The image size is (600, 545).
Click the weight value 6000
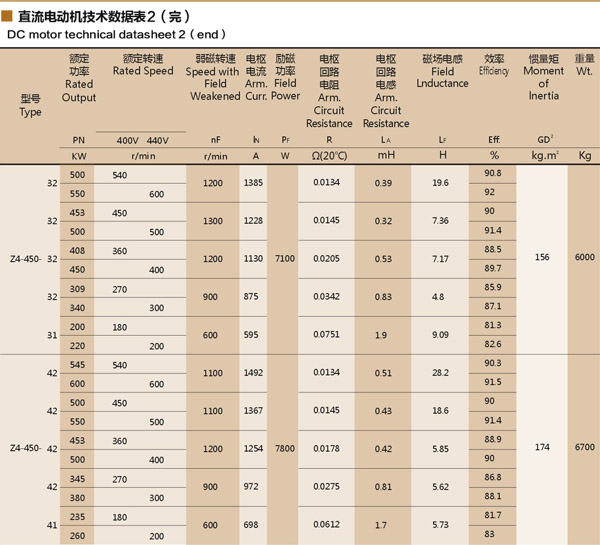584,258
